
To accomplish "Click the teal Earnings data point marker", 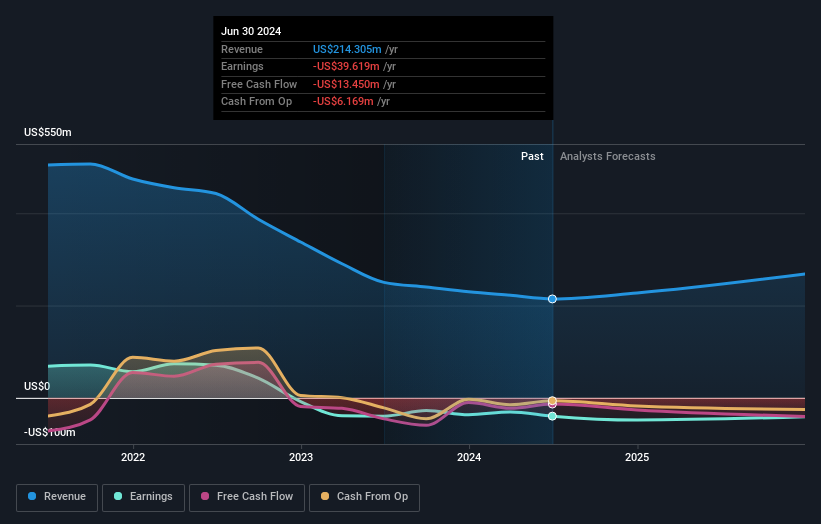I will [x=552, y=416].
